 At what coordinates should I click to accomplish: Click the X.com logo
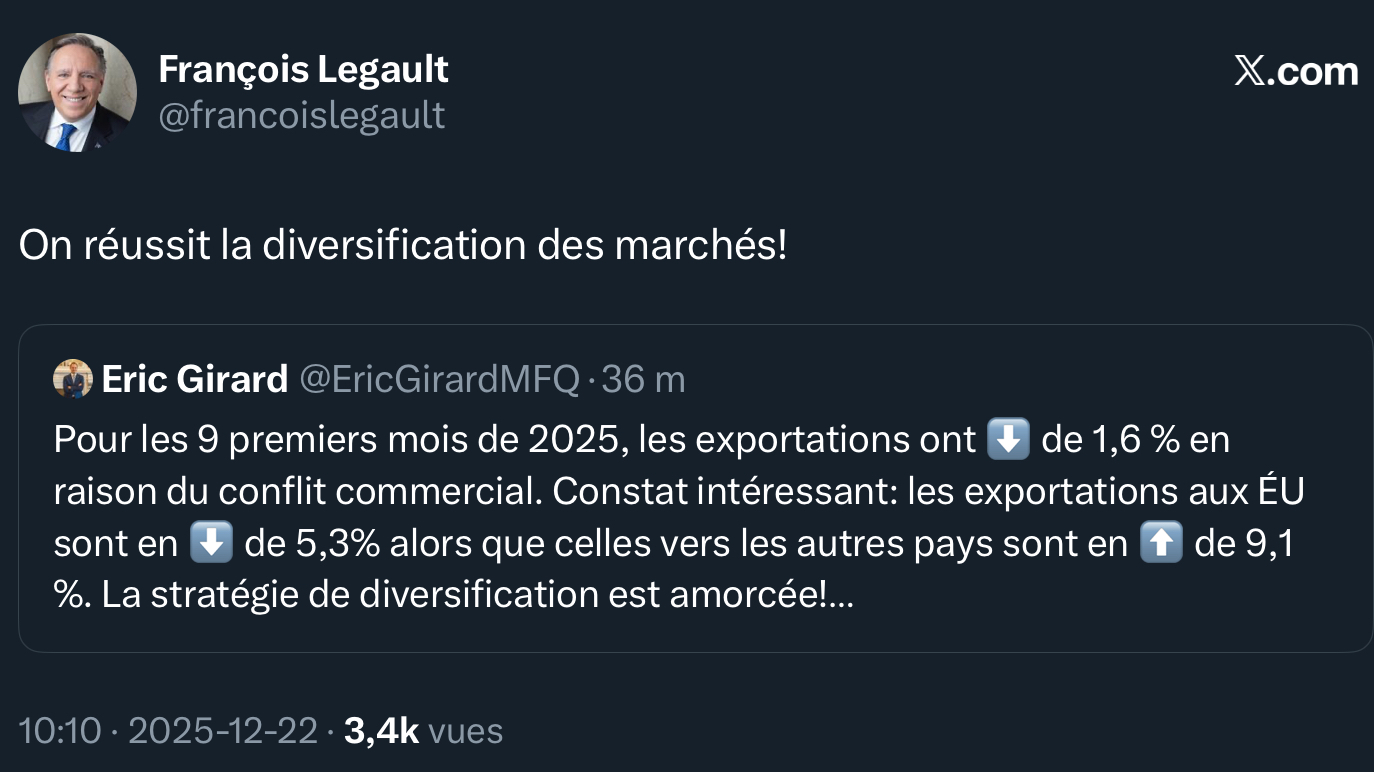click(1296, 72)
